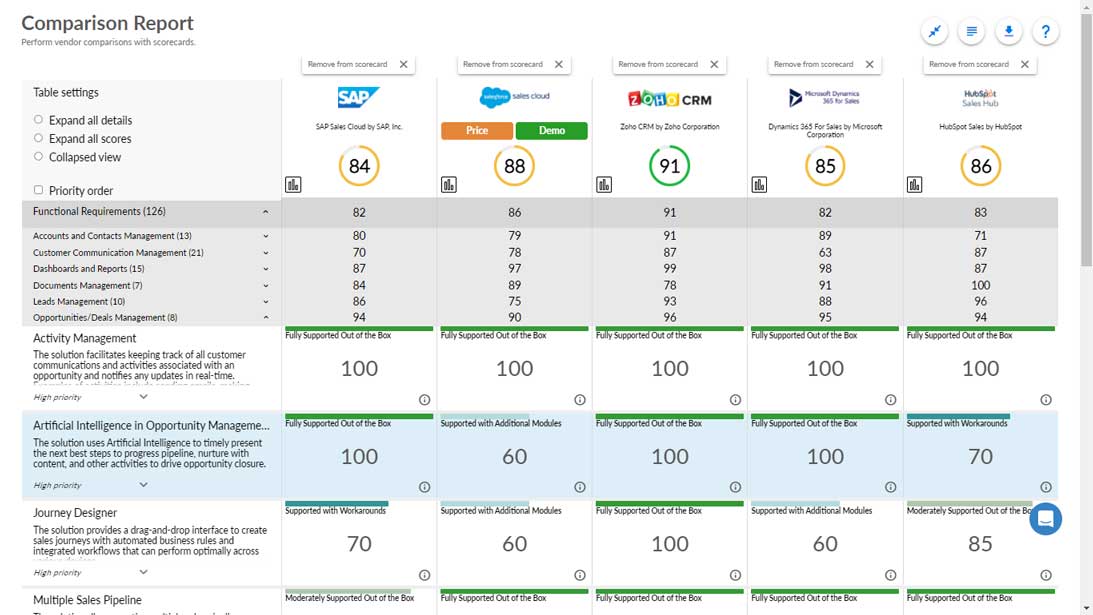Click the Accounts and Contacts Management row
Viewport: 1093px width, 615px height.
tap(112, 236)
